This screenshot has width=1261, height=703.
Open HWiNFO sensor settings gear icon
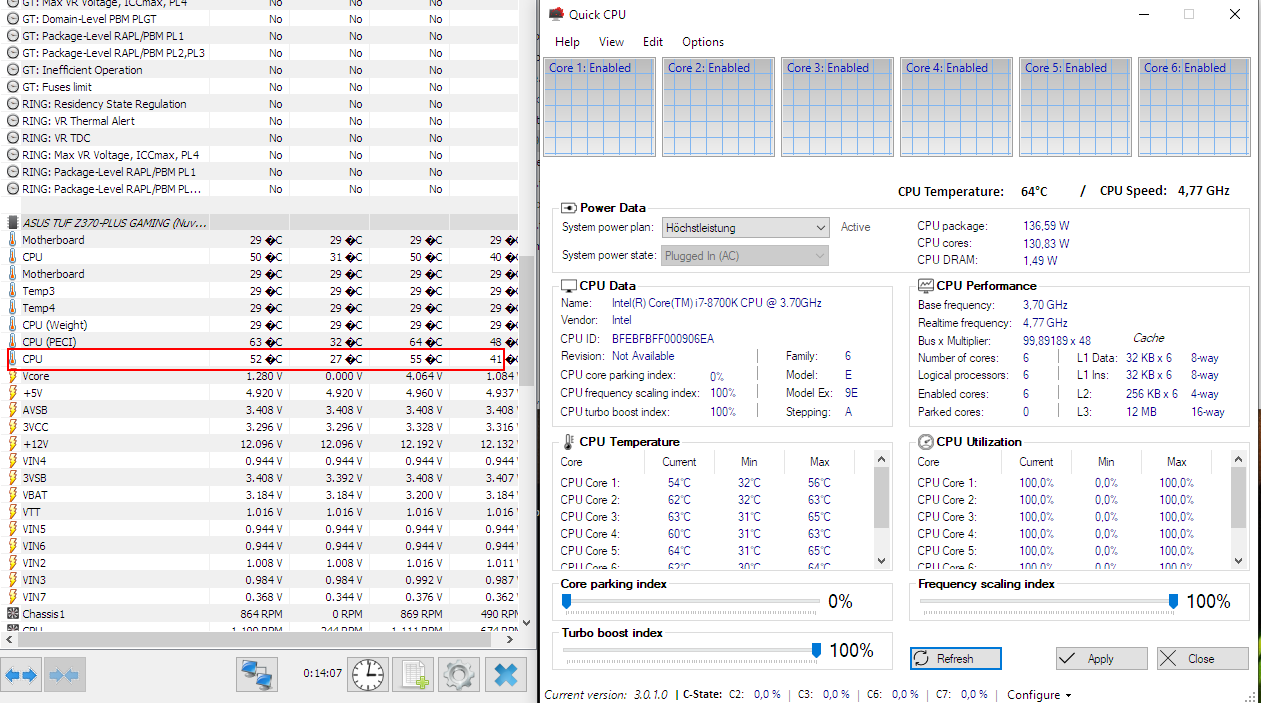pos(460,675)
